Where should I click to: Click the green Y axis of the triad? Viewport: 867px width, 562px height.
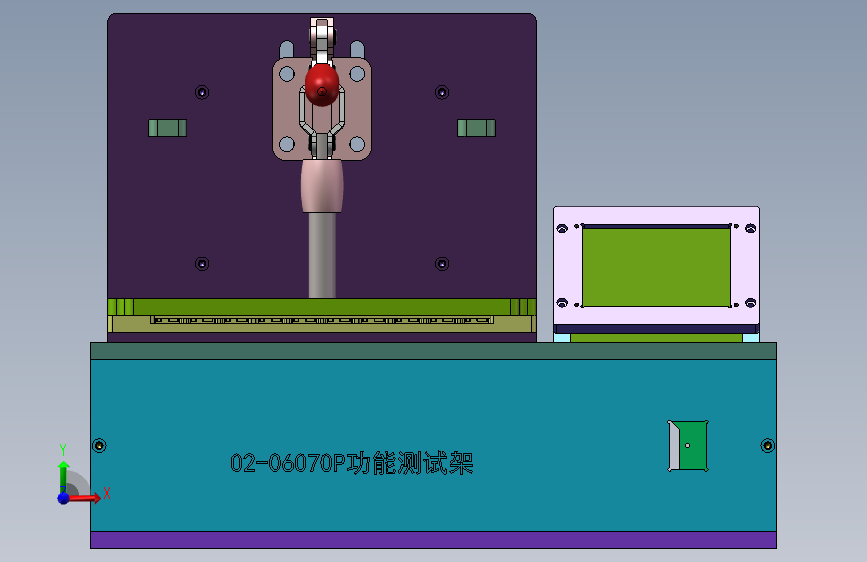pos(63,477)
